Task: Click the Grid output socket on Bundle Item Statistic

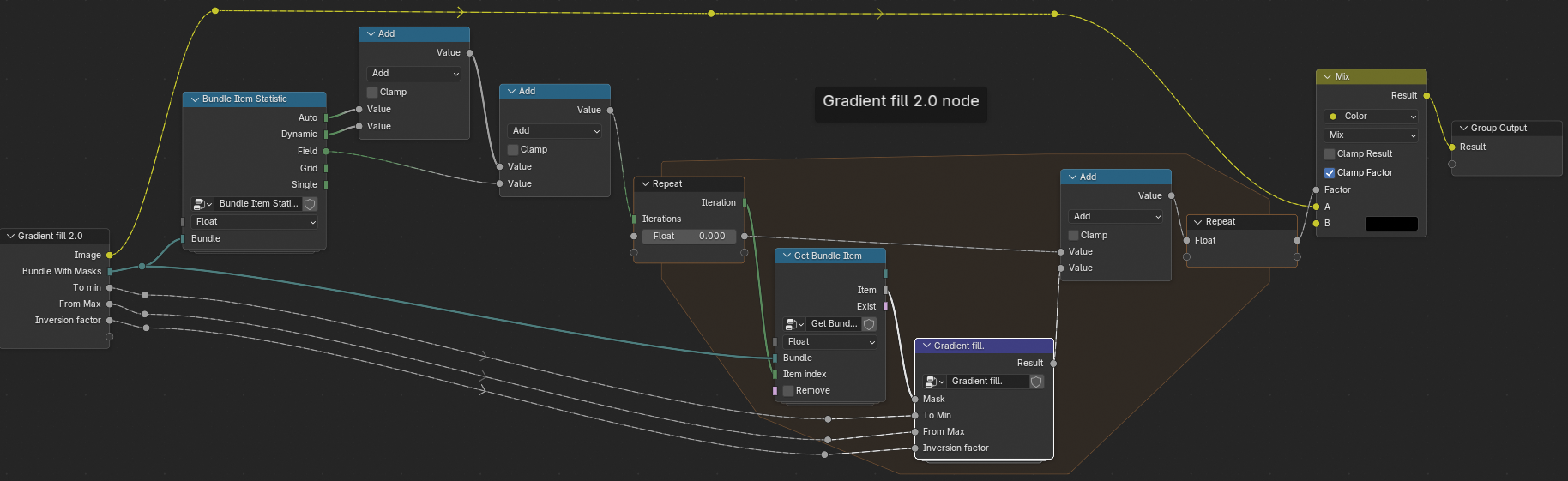Action: [326, 168]
